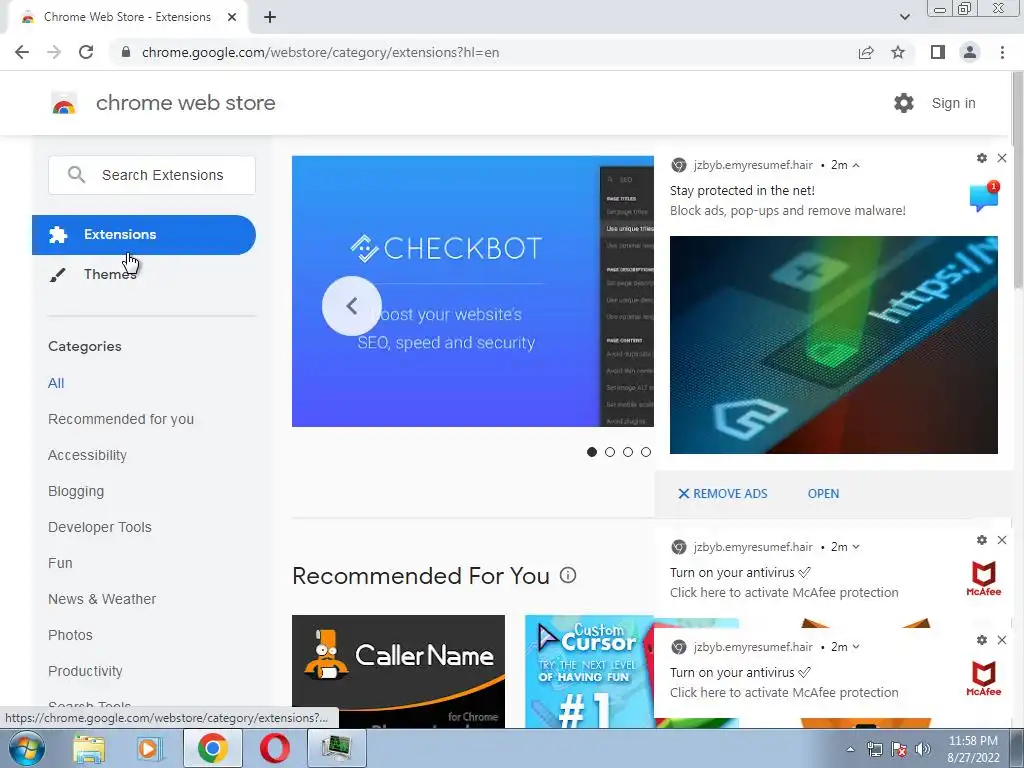Screen dimensions: 1024x768
Task: Open the Chrome profile avatar menu
Action: (x=970, y=52)
